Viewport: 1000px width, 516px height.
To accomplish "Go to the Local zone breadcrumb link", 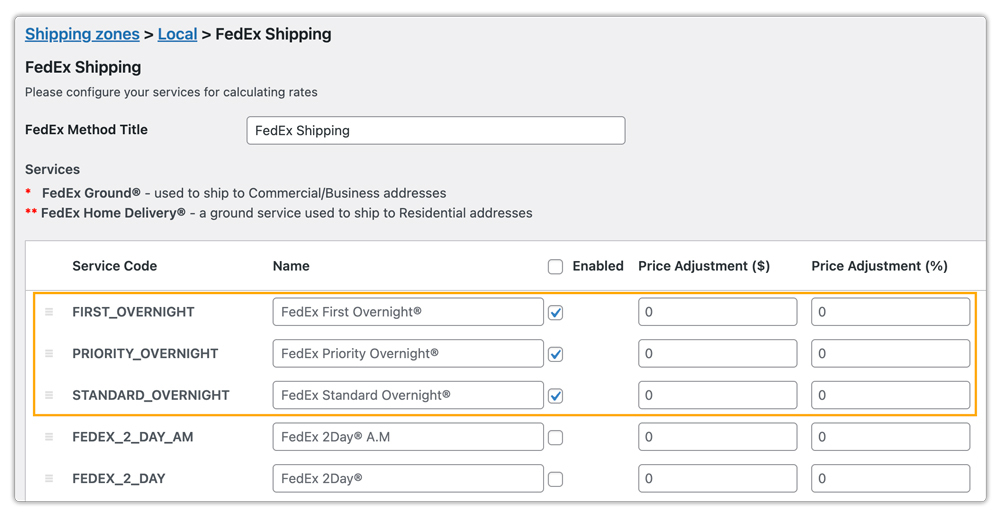I will pos(177,34).
